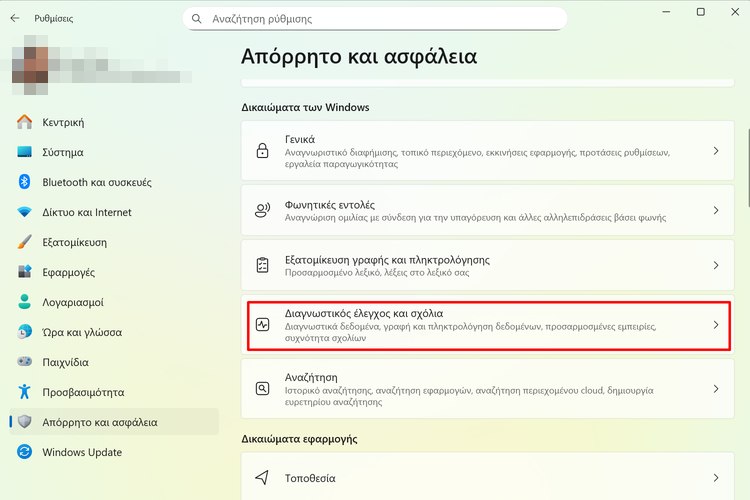This screenshot has width=750, height=500.
Task: Open Φωνητικές εντολές via its chevron
Action: pos(716,211)
